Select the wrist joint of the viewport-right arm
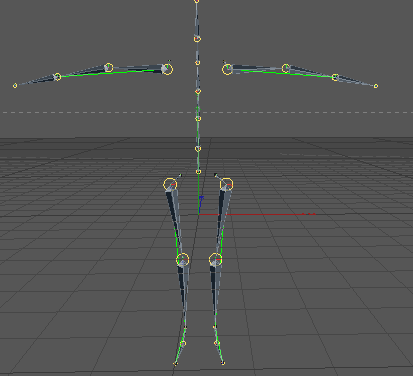Image resolution: width=413 pixels, height=376 pixels. [x=335, y=77]
